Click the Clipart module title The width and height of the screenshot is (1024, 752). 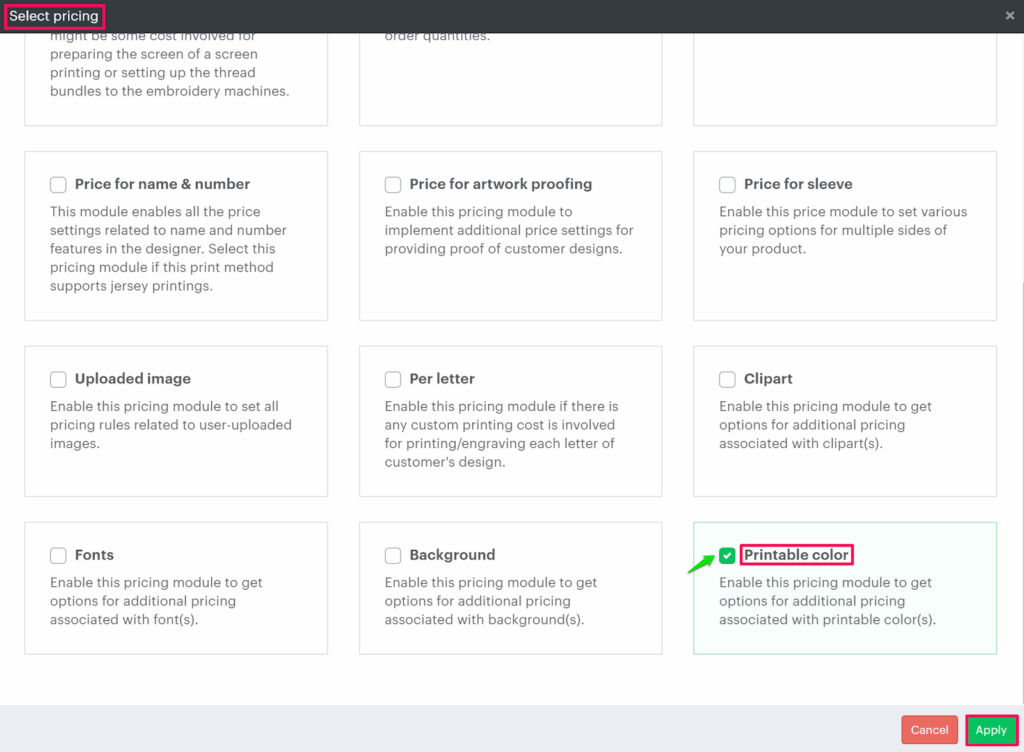tap(768, 379)
